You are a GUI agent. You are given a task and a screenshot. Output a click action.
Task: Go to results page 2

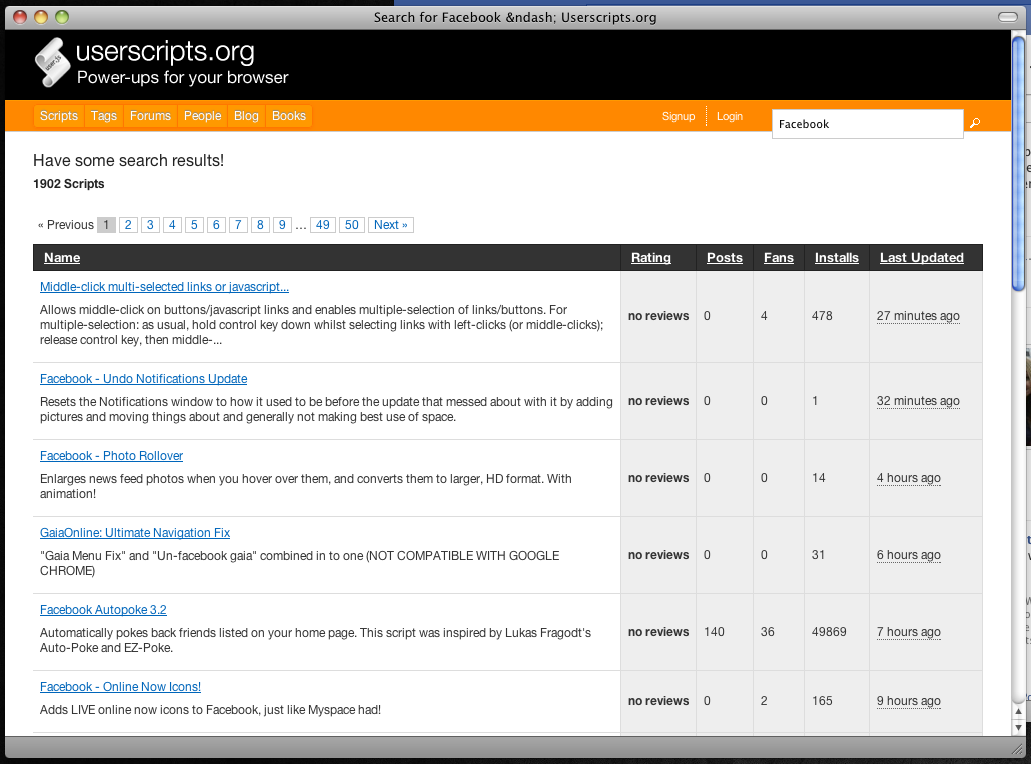128,225
